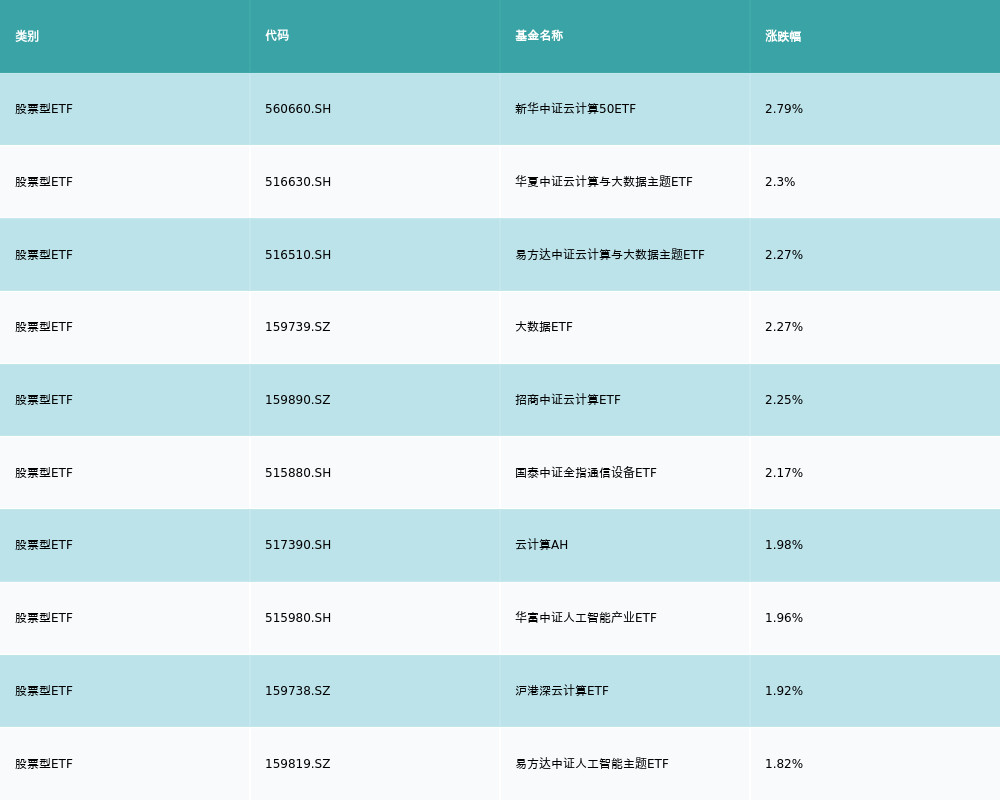Screen dimensions: 1000x800
Task: Select fund code 159890.SZ
Action: tap(298, 400)
